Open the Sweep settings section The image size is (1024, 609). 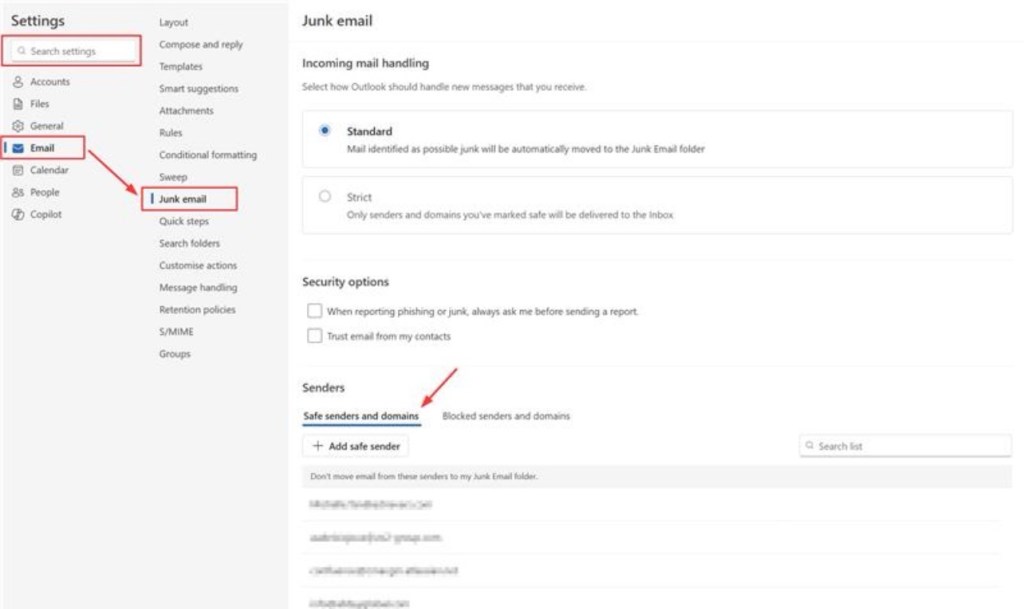[173, 177]
